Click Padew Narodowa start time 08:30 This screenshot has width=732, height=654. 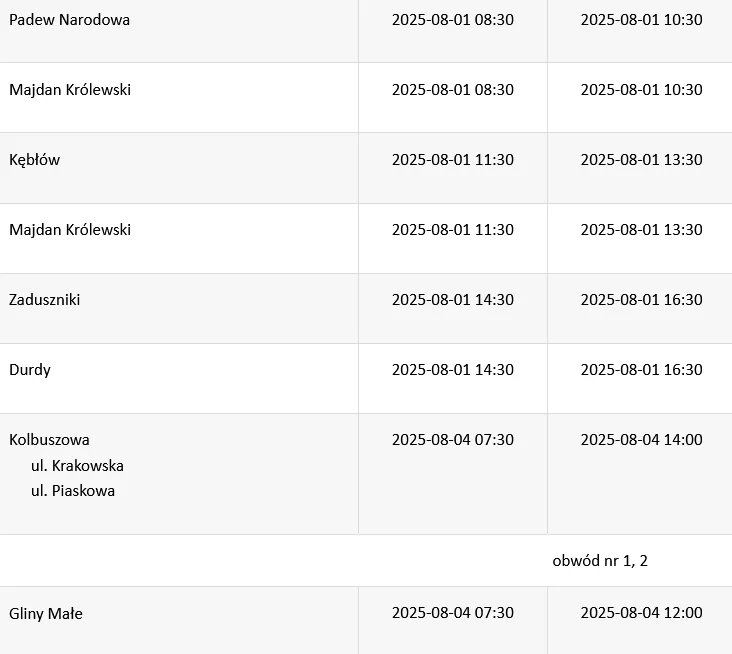click(453, 20)
